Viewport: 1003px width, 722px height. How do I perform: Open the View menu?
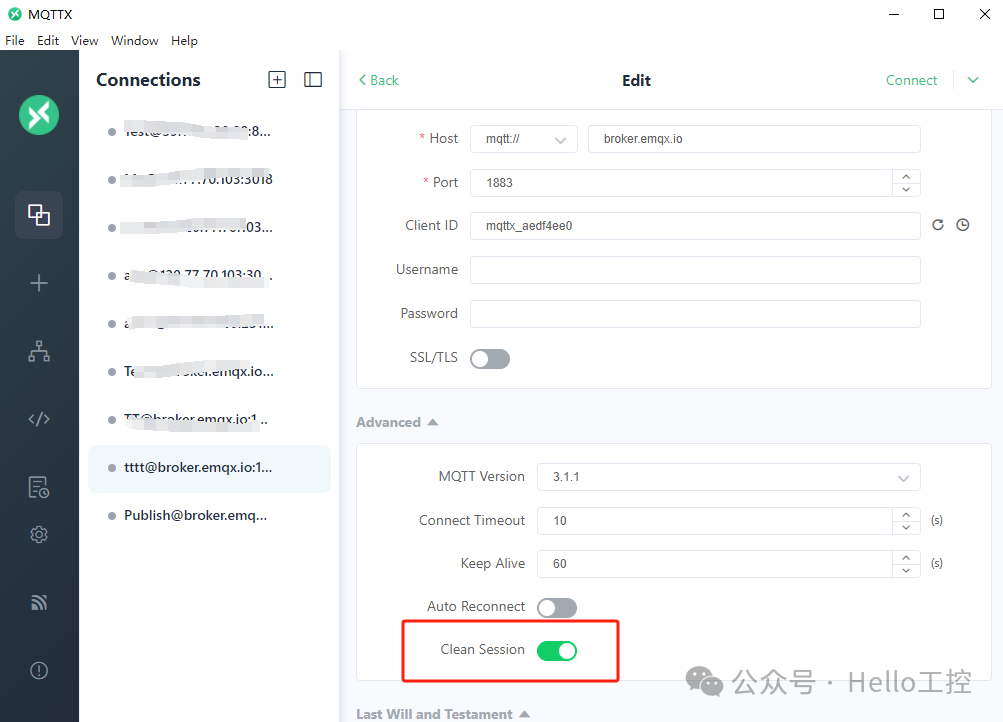[x=84, y=40]
